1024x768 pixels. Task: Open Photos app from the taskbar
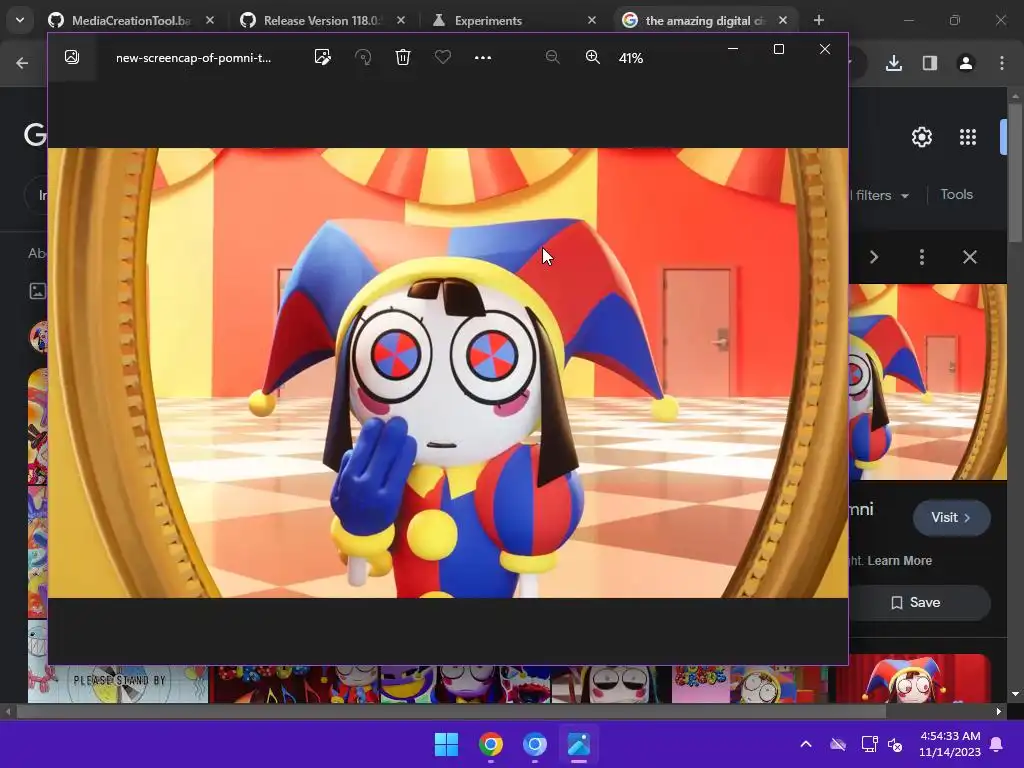579,744
